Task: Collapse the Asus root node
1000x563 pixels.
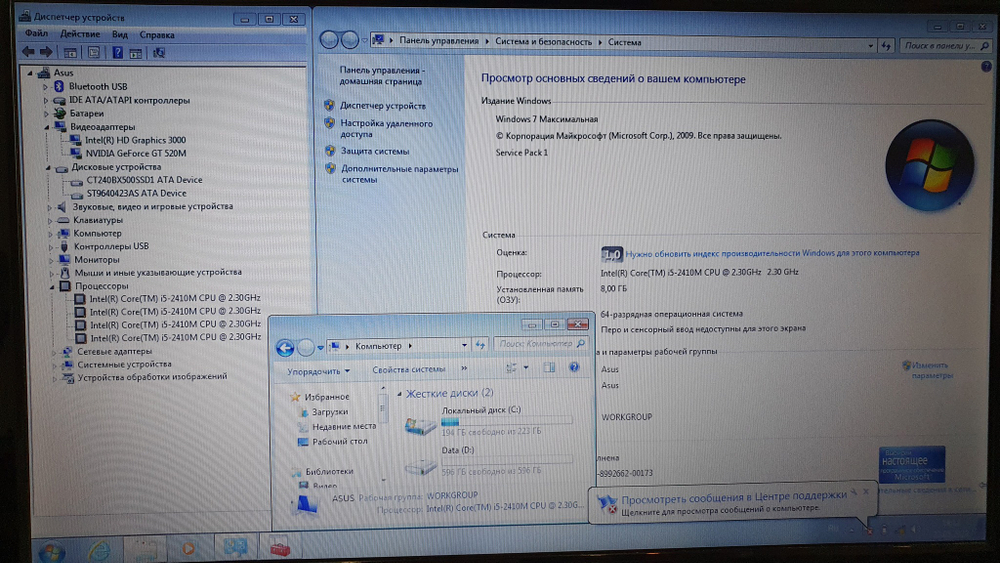Action: pos(29,73)
